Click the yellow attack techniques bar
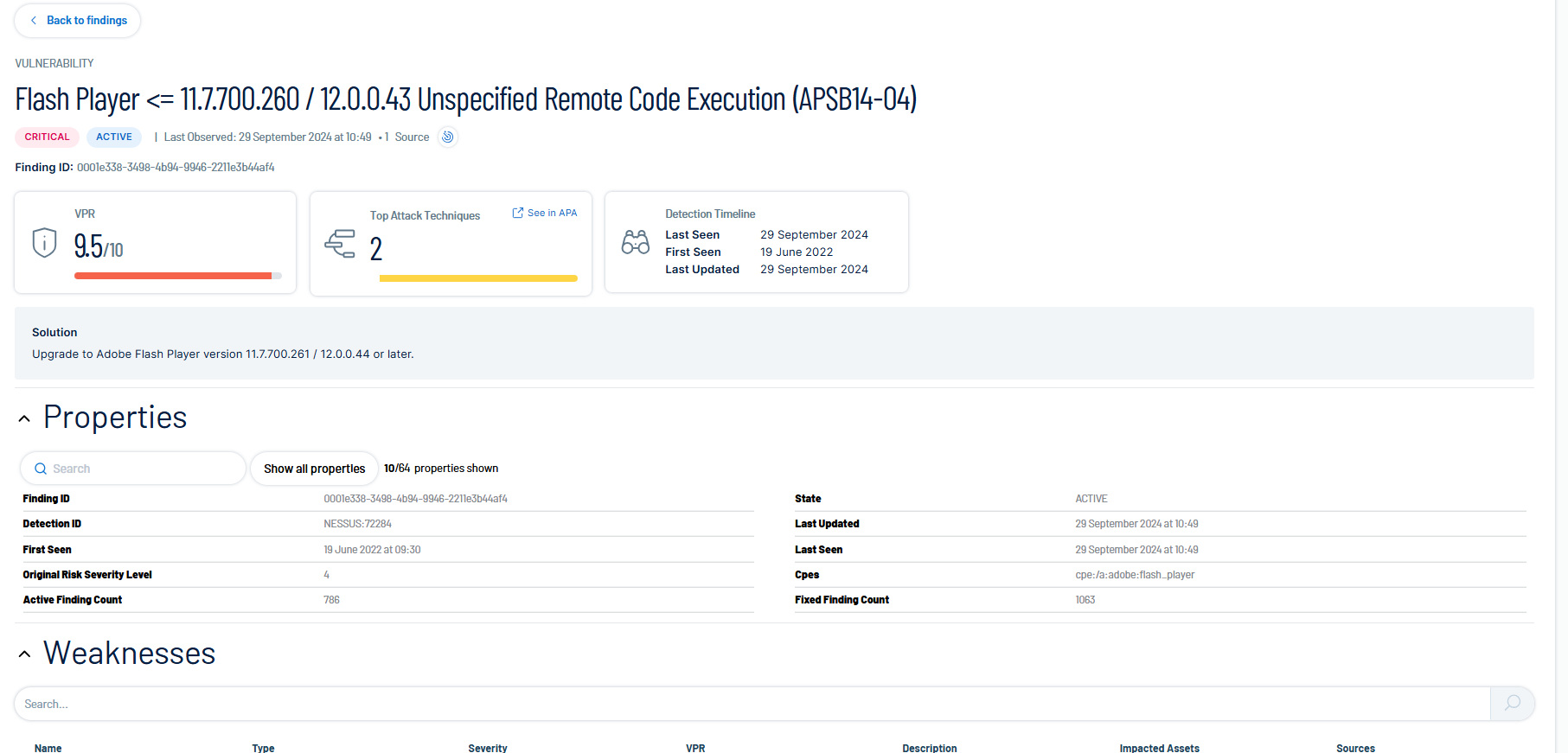Image resolution: width=1568 pixels, height=753 pixels. 477,278
